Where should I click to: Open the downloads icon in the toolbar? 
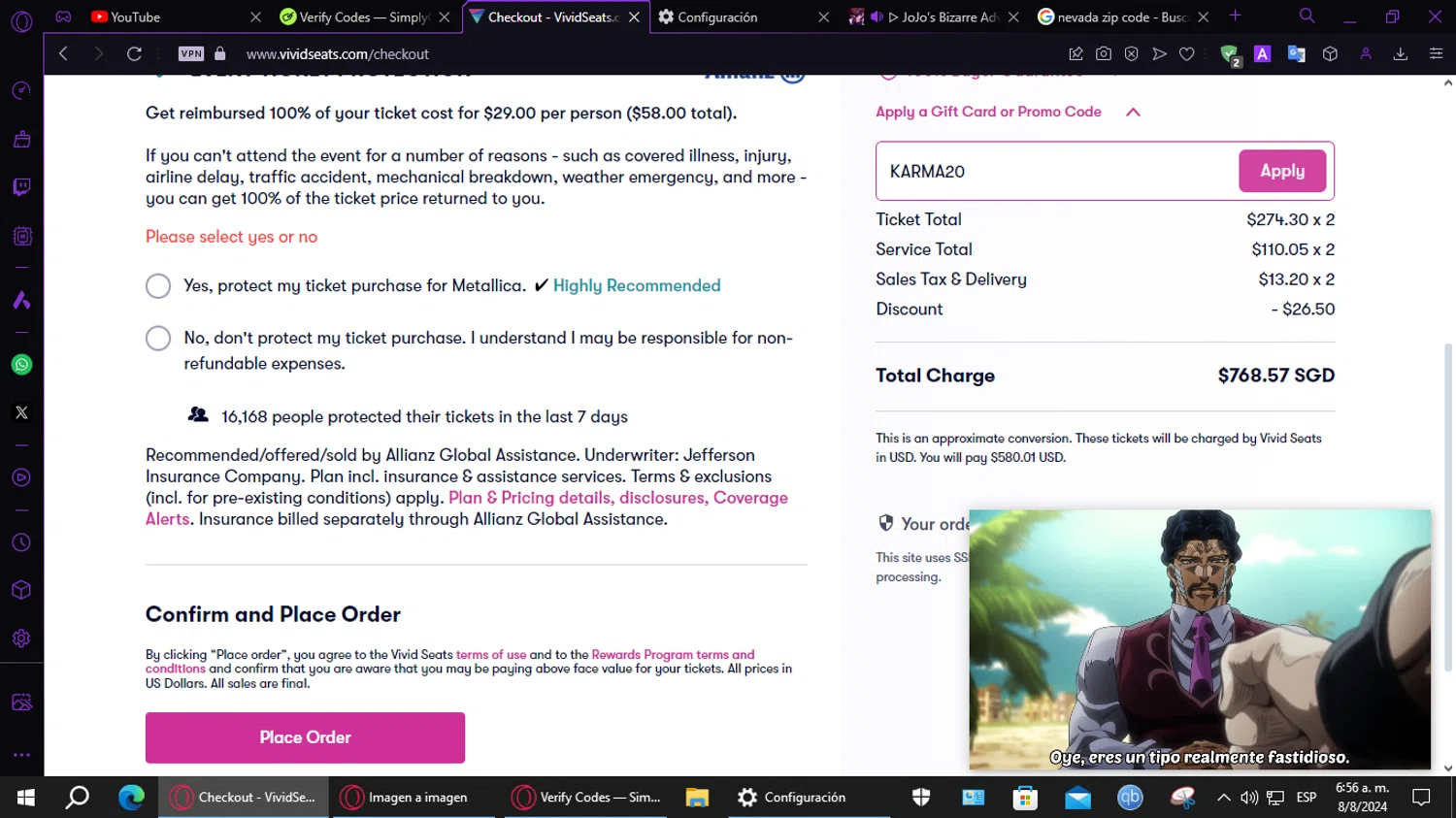pyautogui.click(x=1400, y=54)
